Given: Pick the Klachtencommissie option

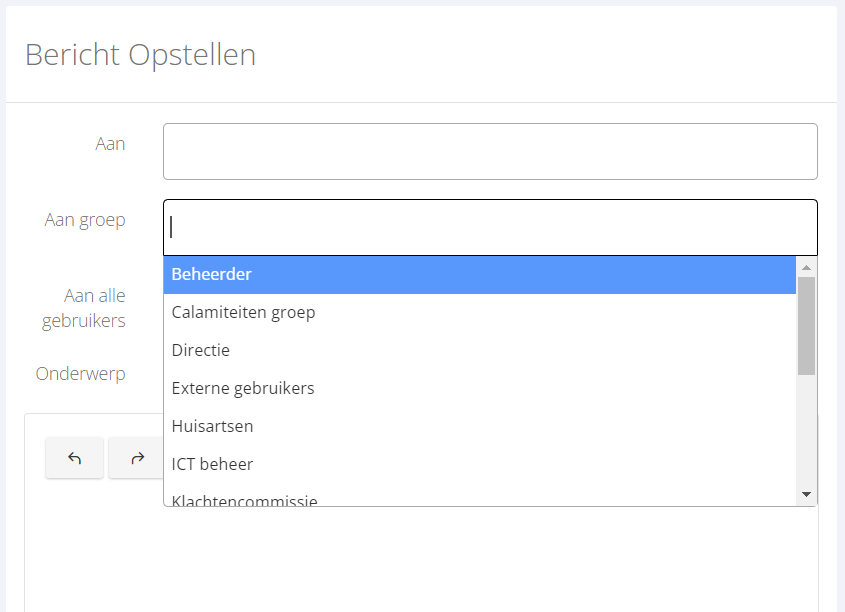Looking at the screenshot, I should [480, 498].
